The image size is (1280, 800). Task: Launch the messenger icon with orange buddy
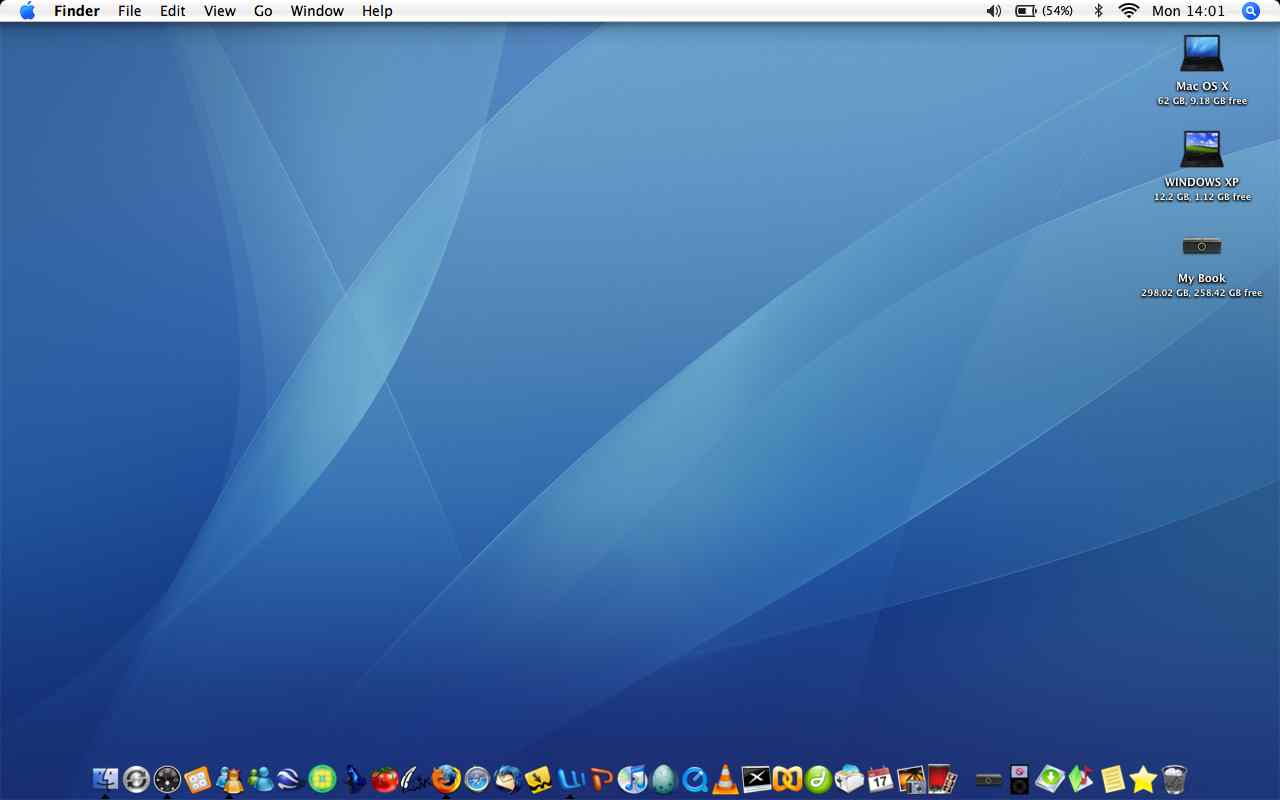coord(229,779)
